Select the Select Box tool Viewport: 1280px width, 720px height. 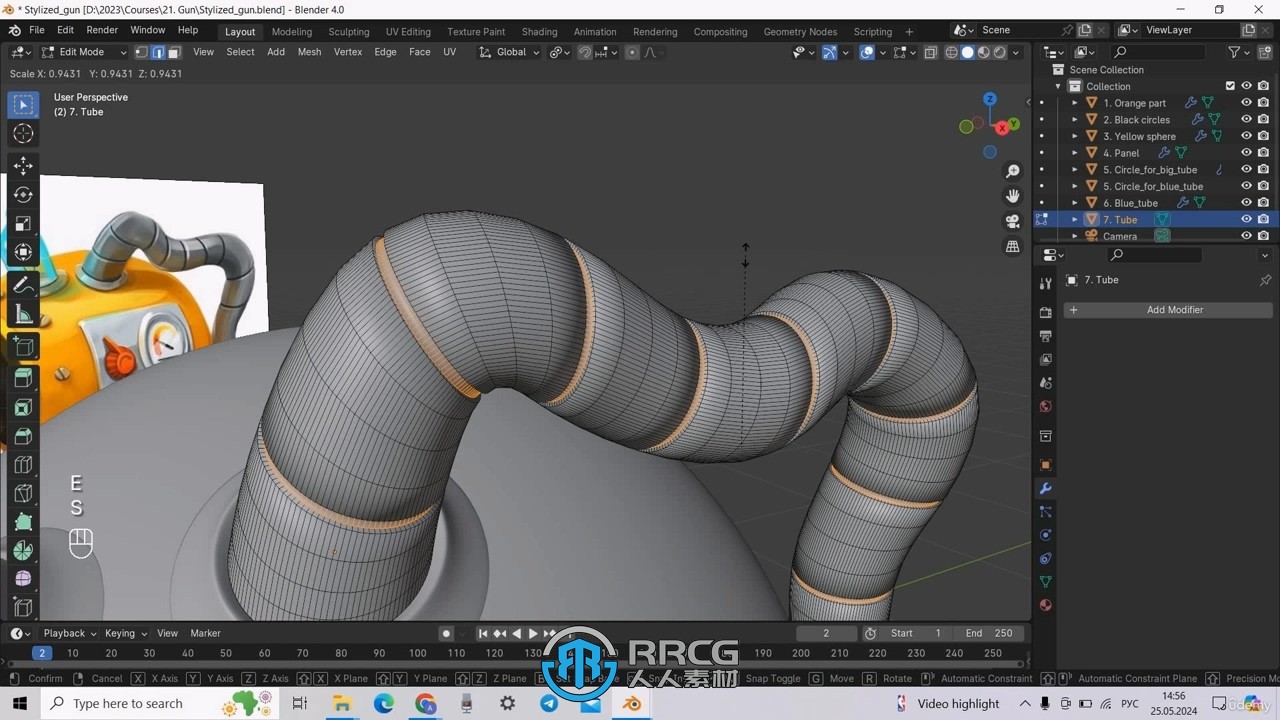[23, 105]
